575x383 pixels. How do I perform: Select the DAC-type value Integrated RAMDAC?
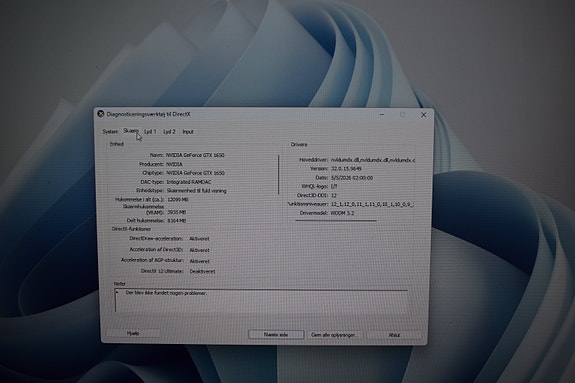pyautogui.click(x=189, y=182)
